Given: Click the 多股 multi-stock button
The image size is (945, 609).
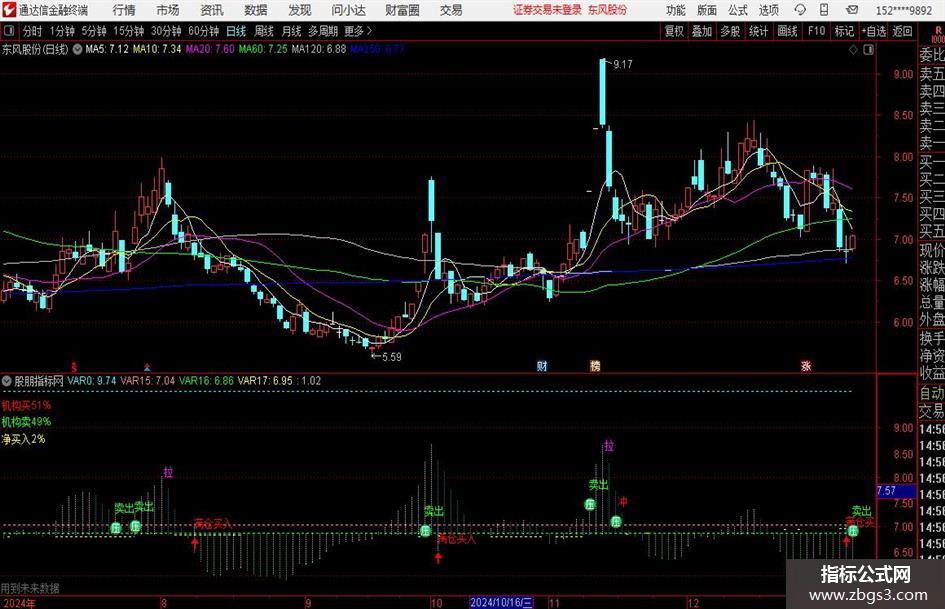Looking at the screenshot, I should [x=730, y=31].
